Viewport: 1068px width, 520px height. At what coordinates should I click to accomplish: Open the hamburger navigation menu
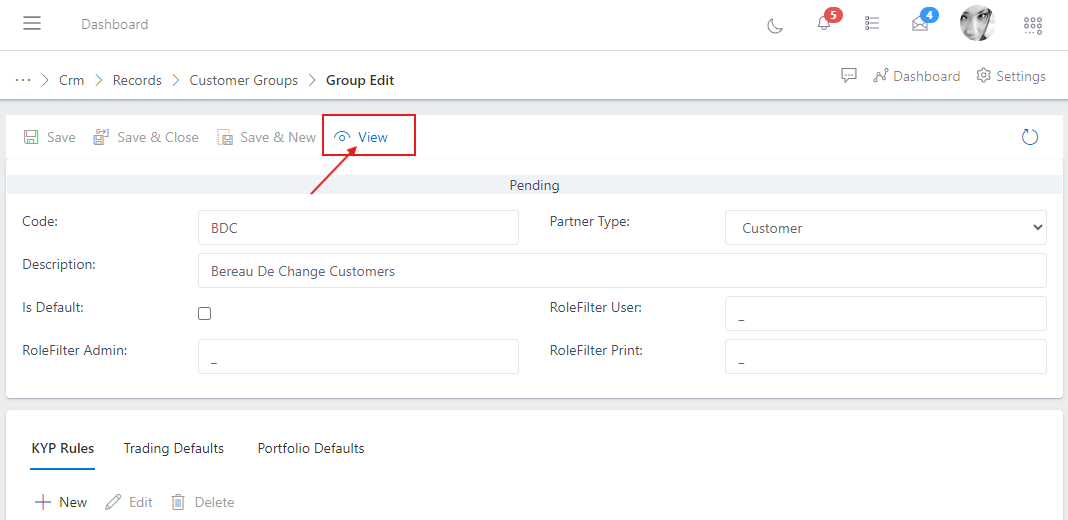pyautogui.click(x=31, y=23)
